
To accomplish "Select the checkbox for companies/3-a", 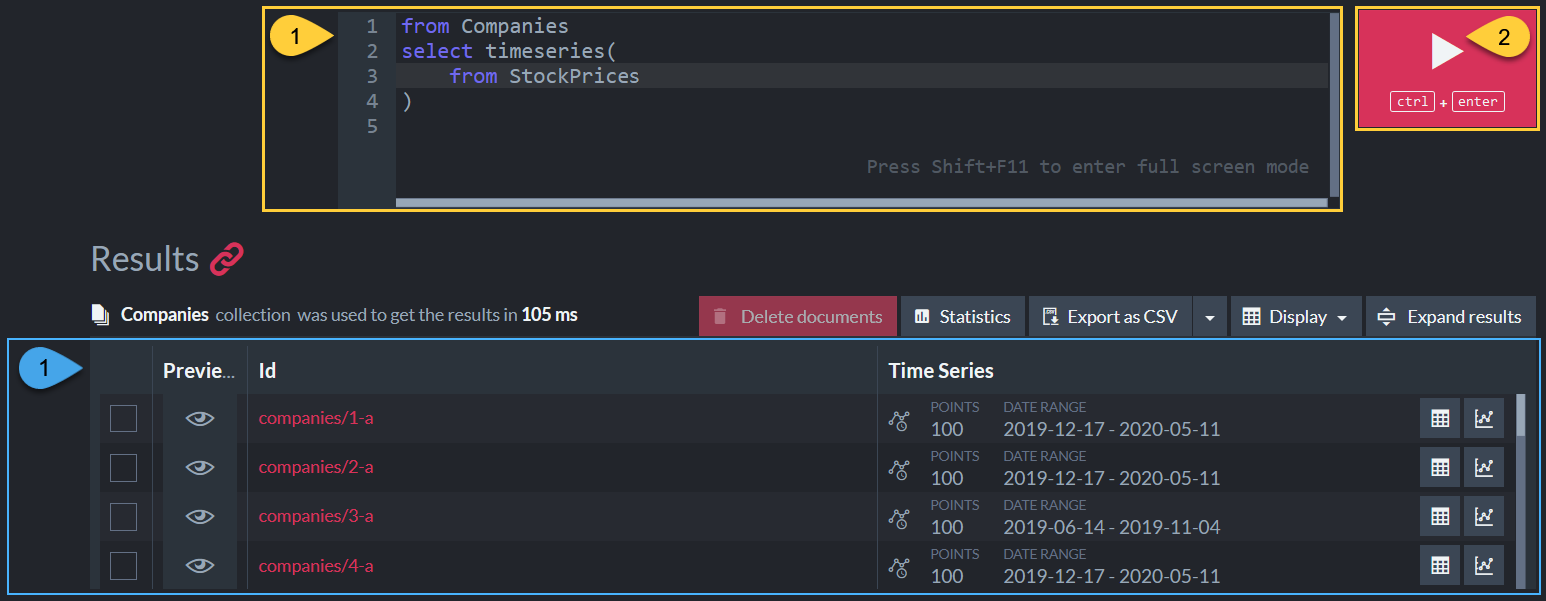I will (x=123, y=516).
